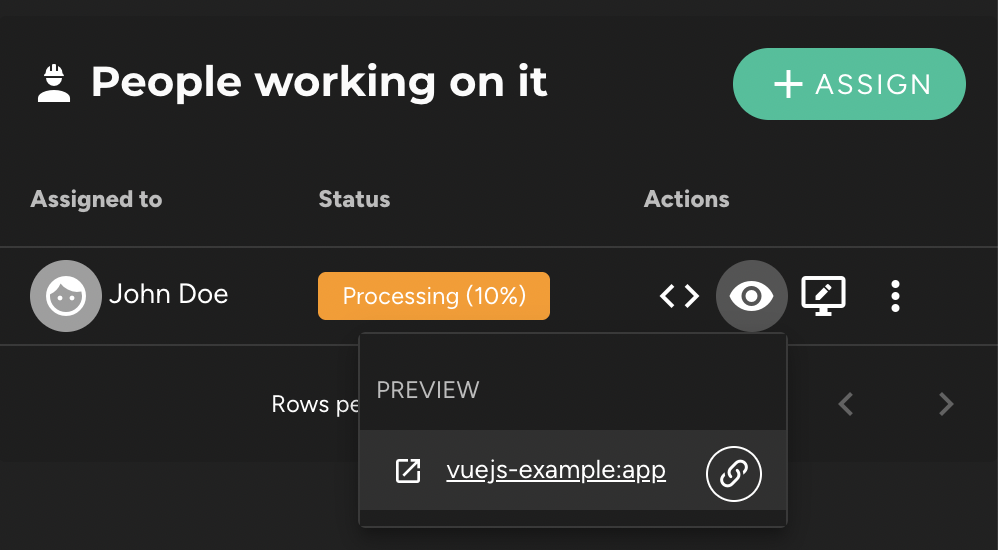Click the code brackets action icon

click(x=679, y=296)
